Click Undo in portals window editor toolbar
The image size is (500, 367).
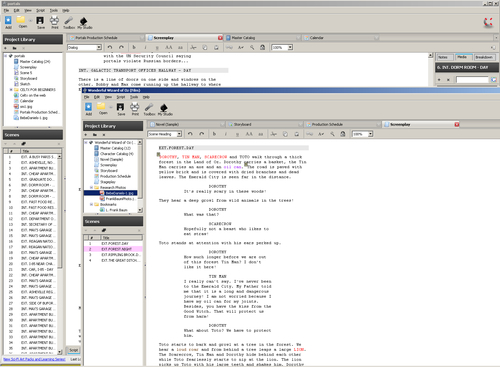pyautogui.click(x=110, y=48)
